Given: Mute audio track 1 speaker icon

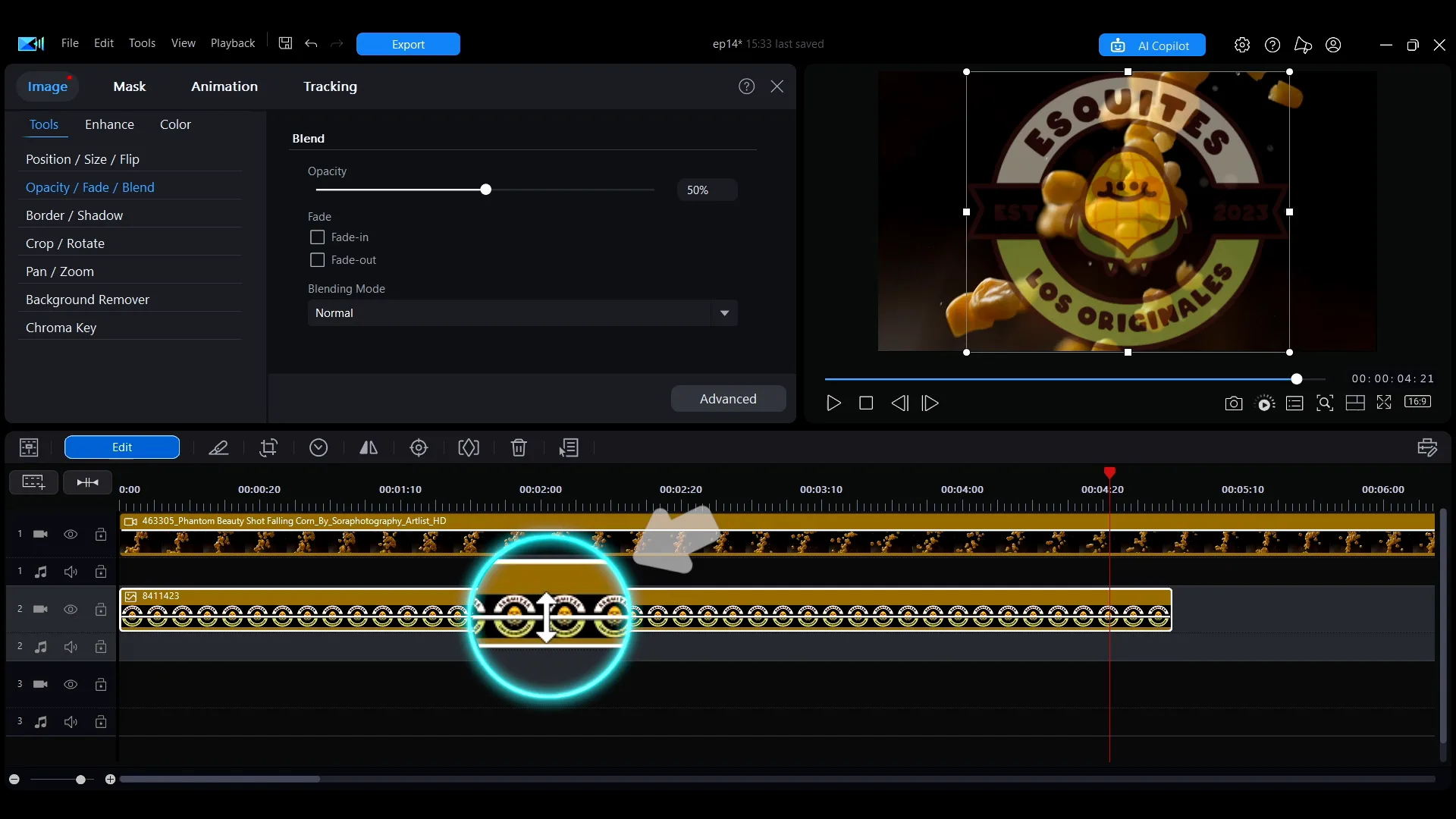Looking at the screenshot, I should pos(71,572).
